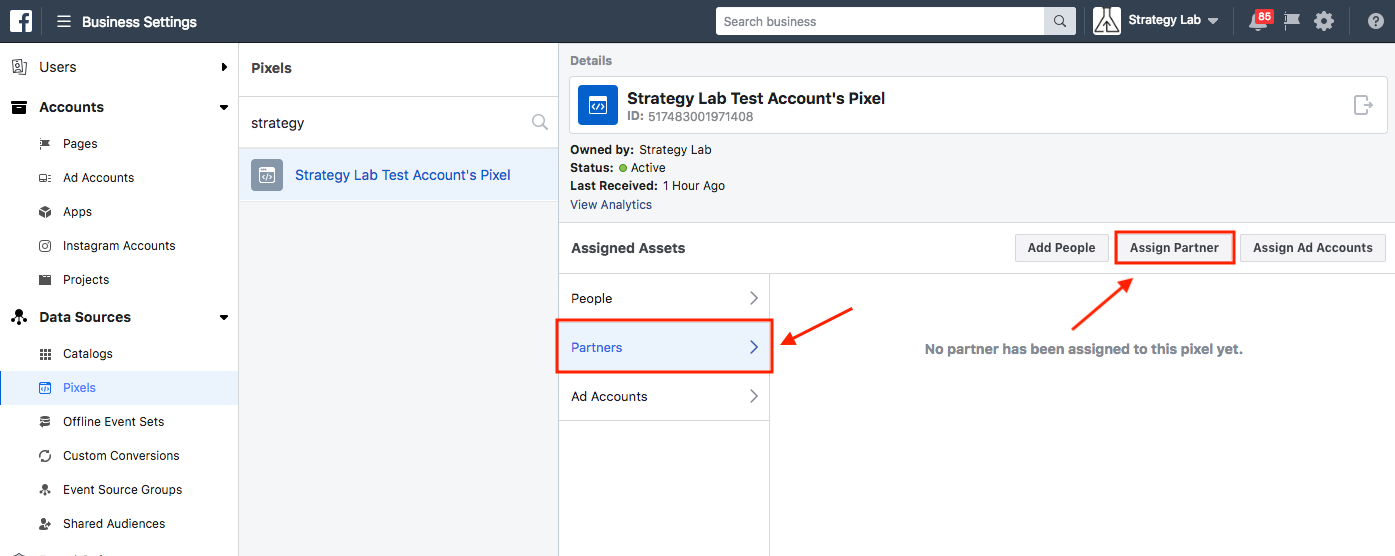Click the Event Source Groups icon

[x=45, y=490]
